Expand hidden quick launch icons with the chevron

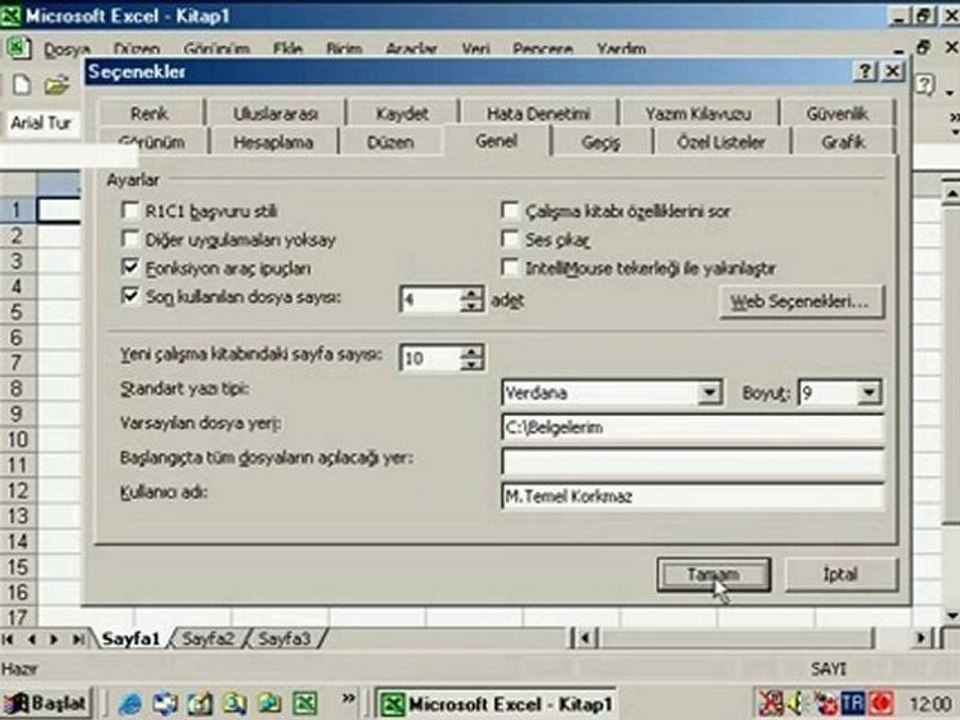pyautogui.click(x=348, y=698)
